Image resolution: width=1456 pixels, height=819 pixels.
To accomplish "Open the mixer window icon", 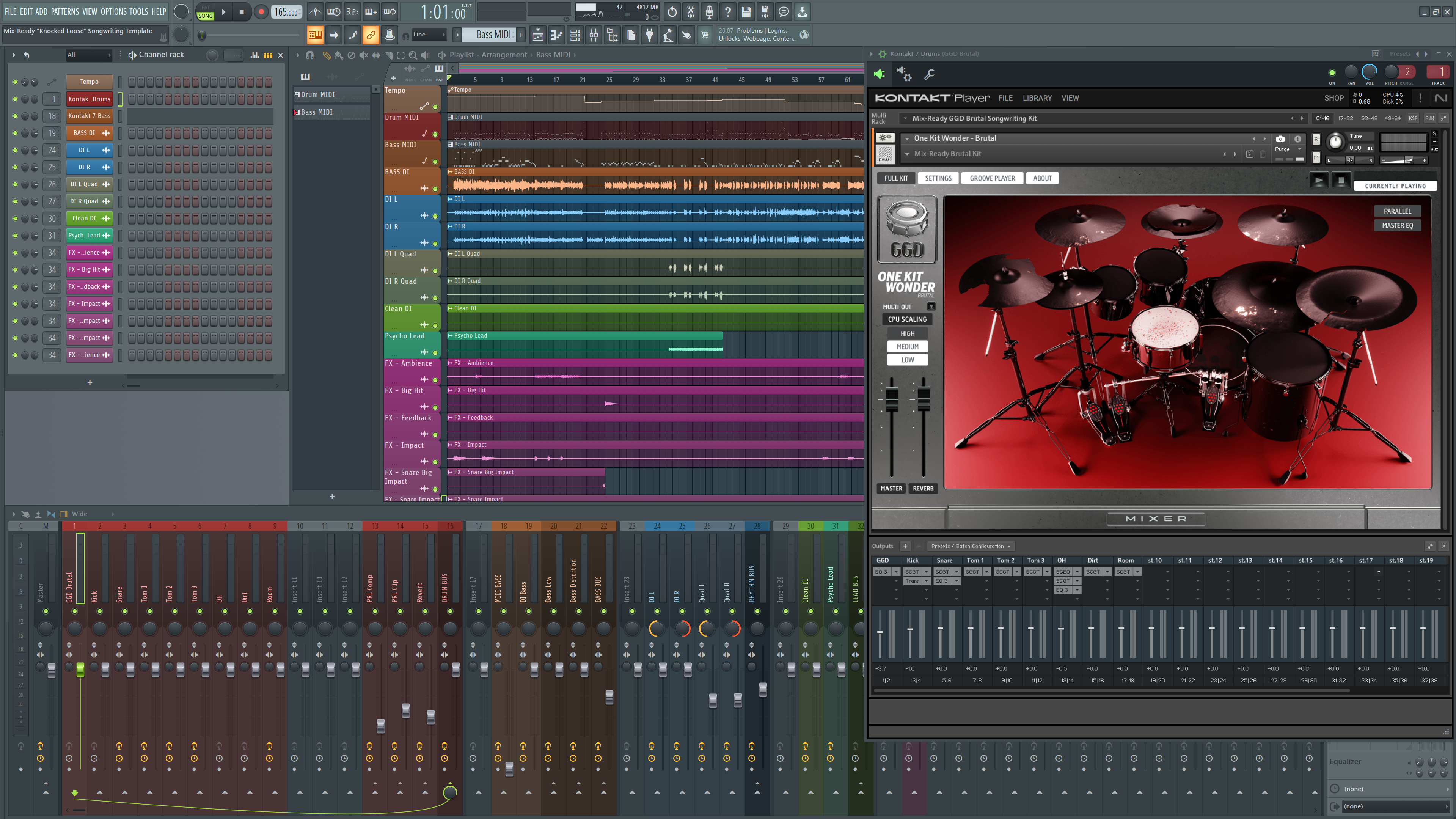I will pyautogui.click(x=594, y=36).
